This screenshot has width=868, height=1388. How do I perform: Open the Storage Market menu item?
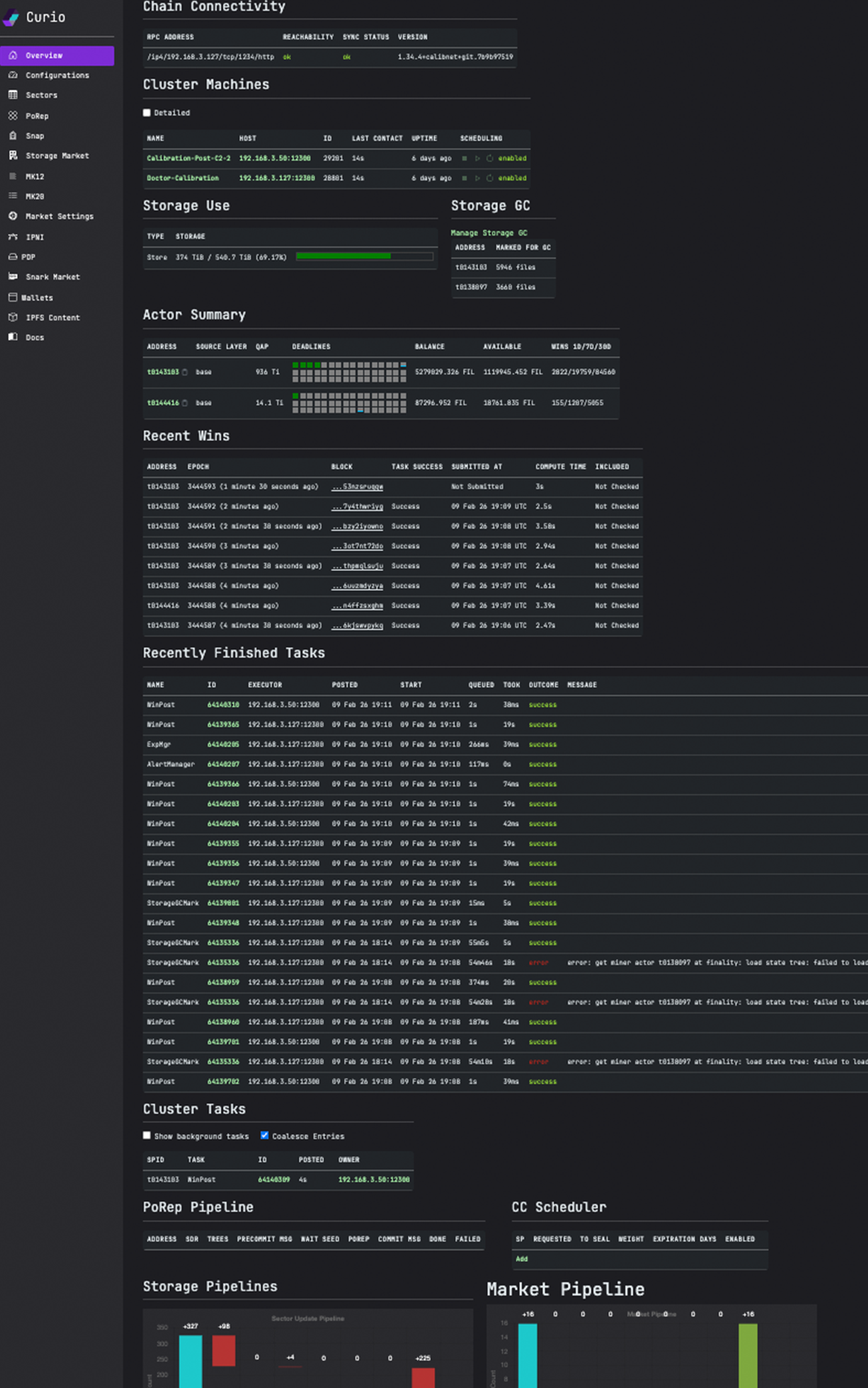click(57, 156)
